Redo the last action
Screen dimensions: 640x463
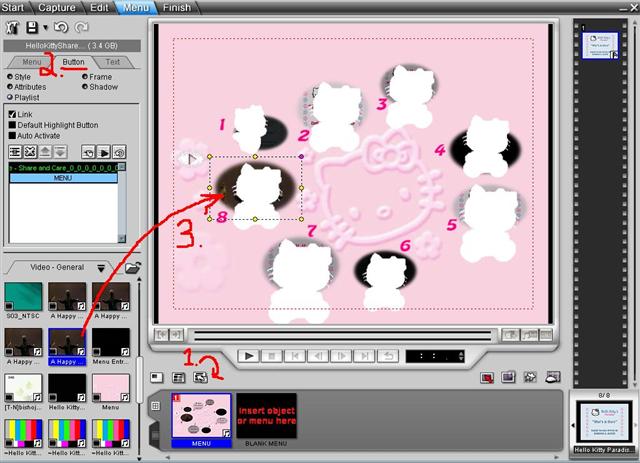pyautogui.click(x=82, y=27)
